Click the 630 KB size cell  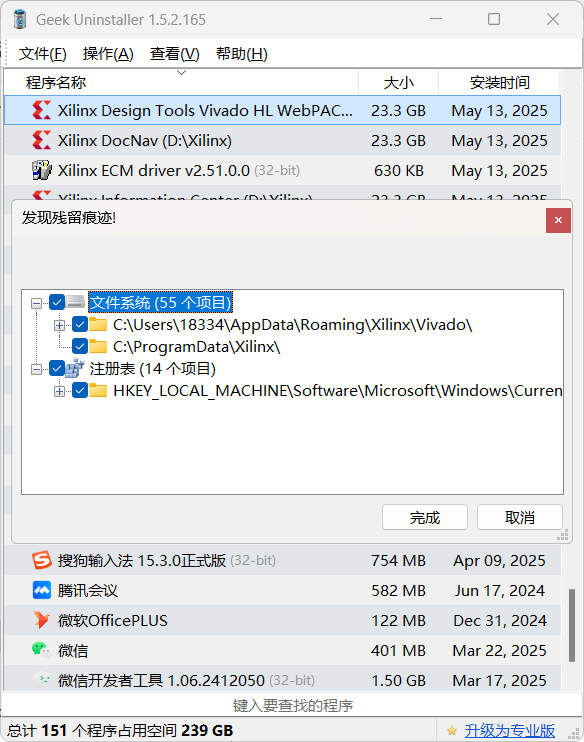[x=398, y=170]
